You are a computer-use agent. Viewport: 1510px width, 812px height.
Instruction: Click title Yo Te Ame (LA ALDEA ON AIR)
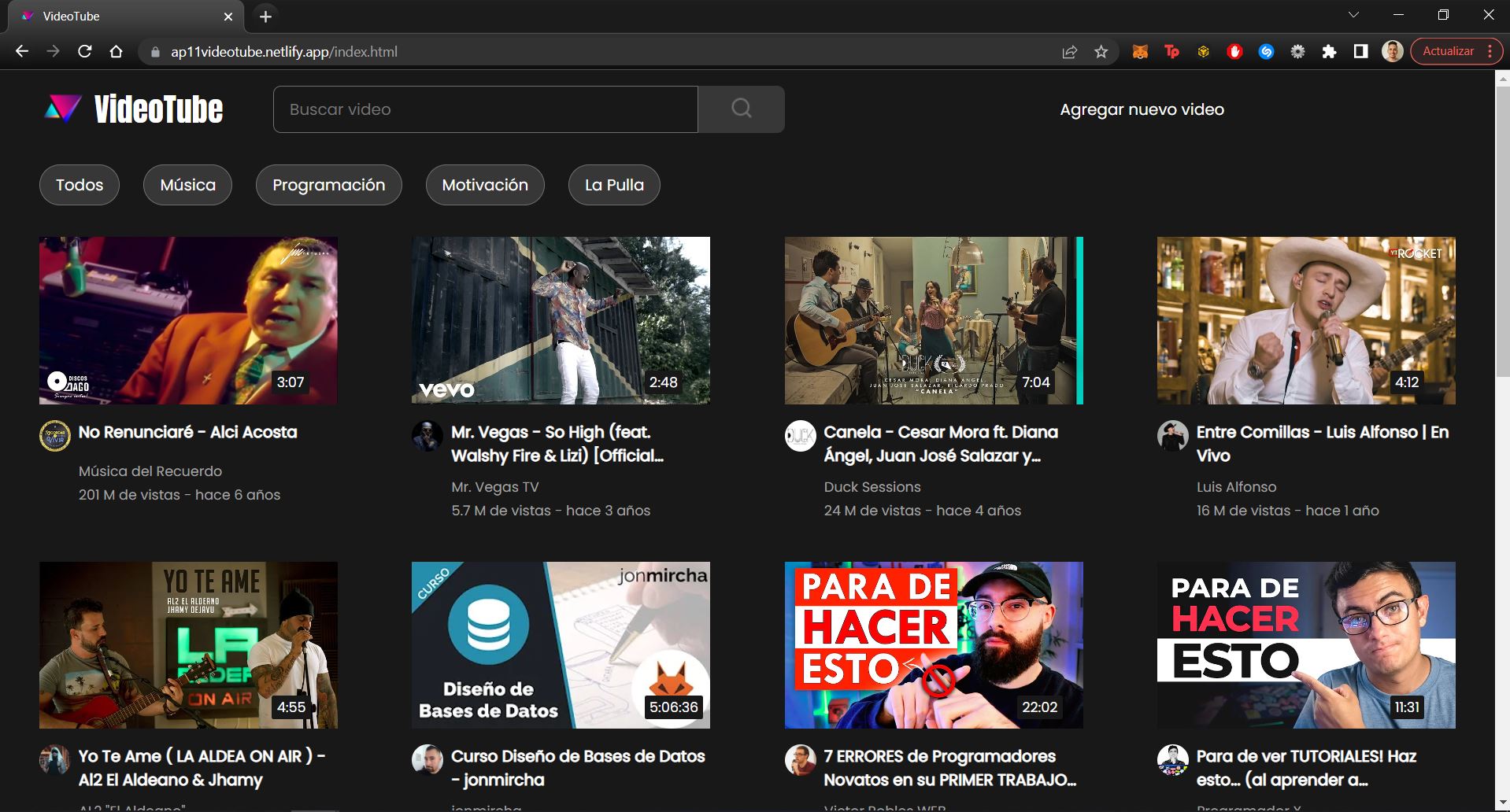[x=202, y=768]
